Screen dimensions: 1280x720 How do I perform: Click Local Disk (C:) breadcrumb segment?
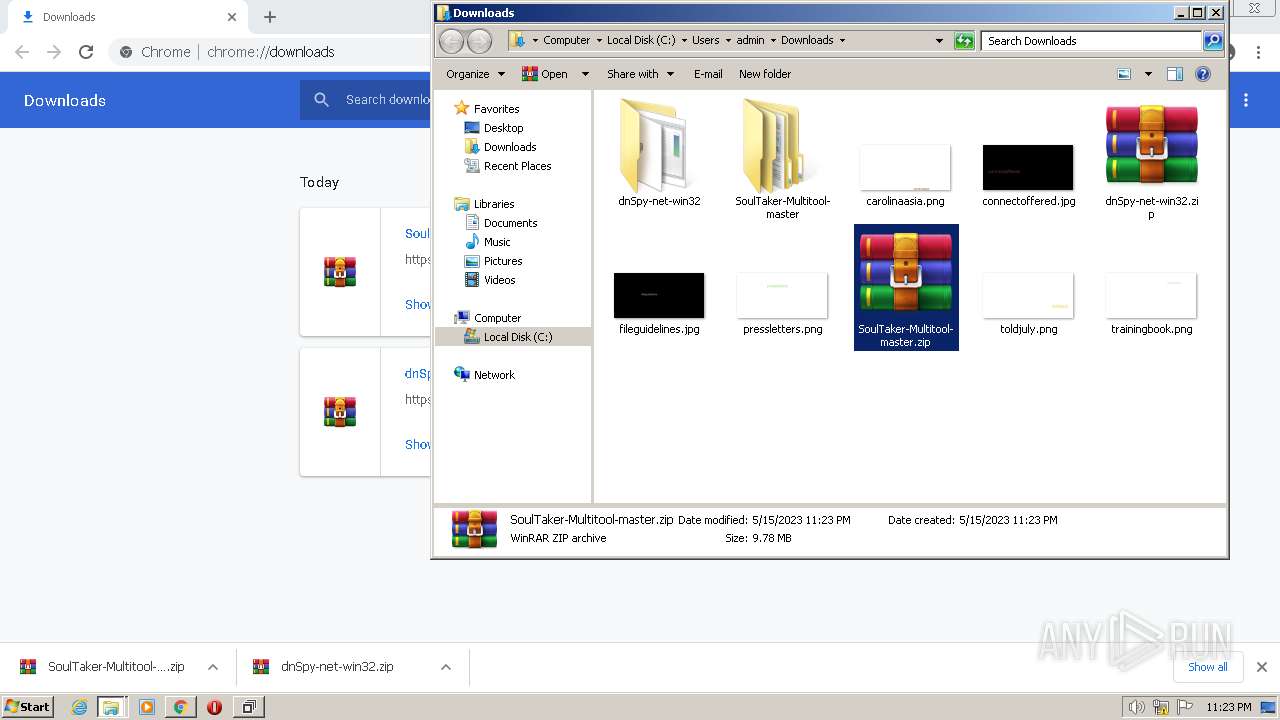pyautogui.click(x=641, y=41)
